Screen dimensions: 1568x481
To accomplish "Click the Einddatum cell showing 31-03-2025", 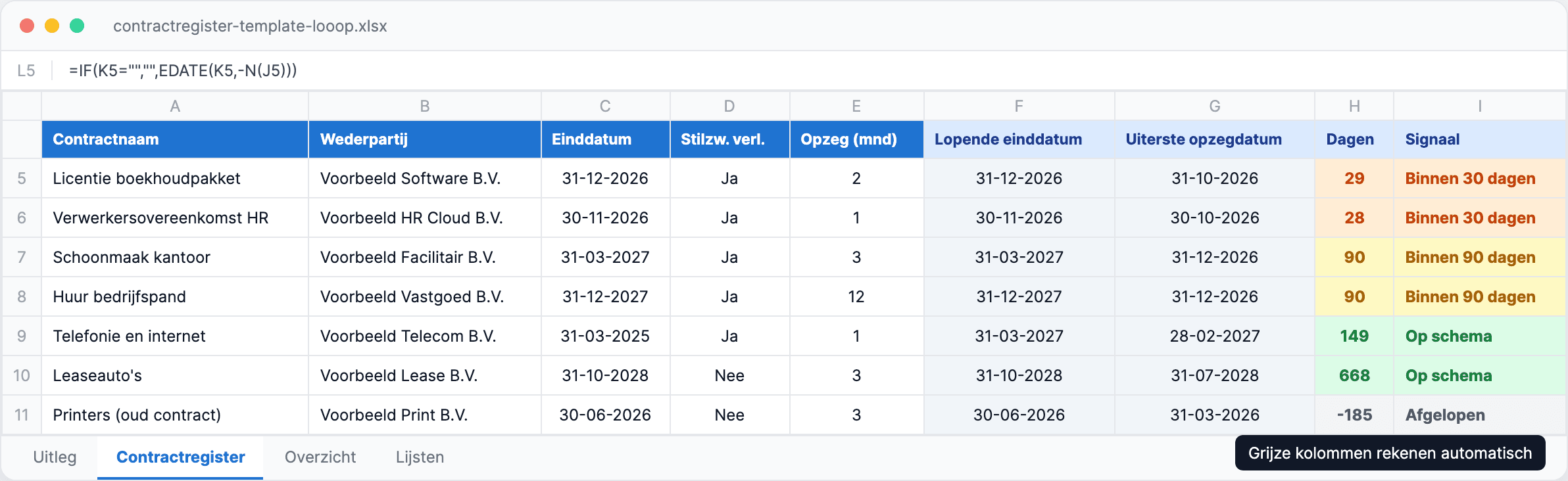I will 605,336.
